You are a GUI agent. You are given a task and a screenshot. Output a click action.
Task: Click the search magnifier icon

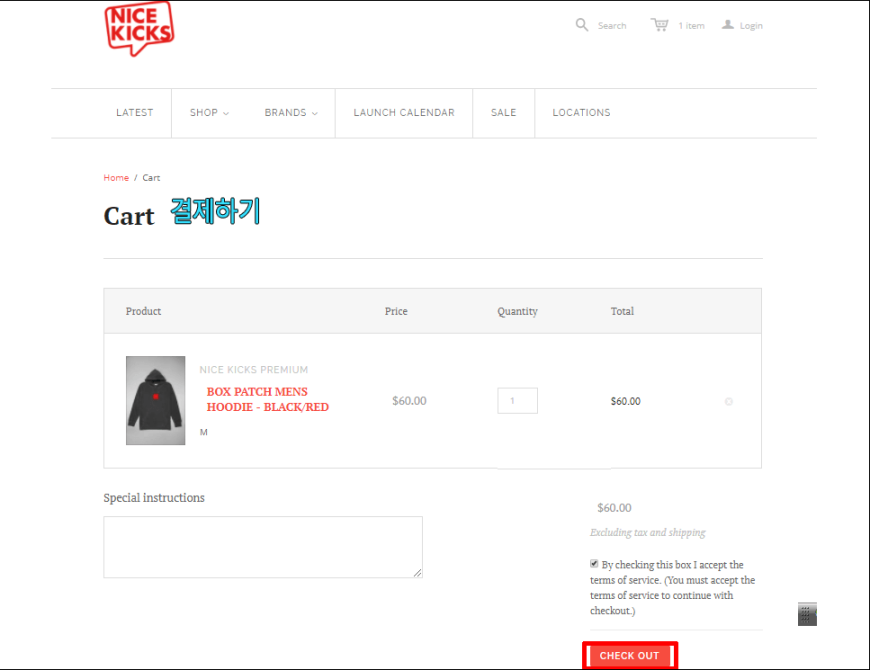click(581, 25)
